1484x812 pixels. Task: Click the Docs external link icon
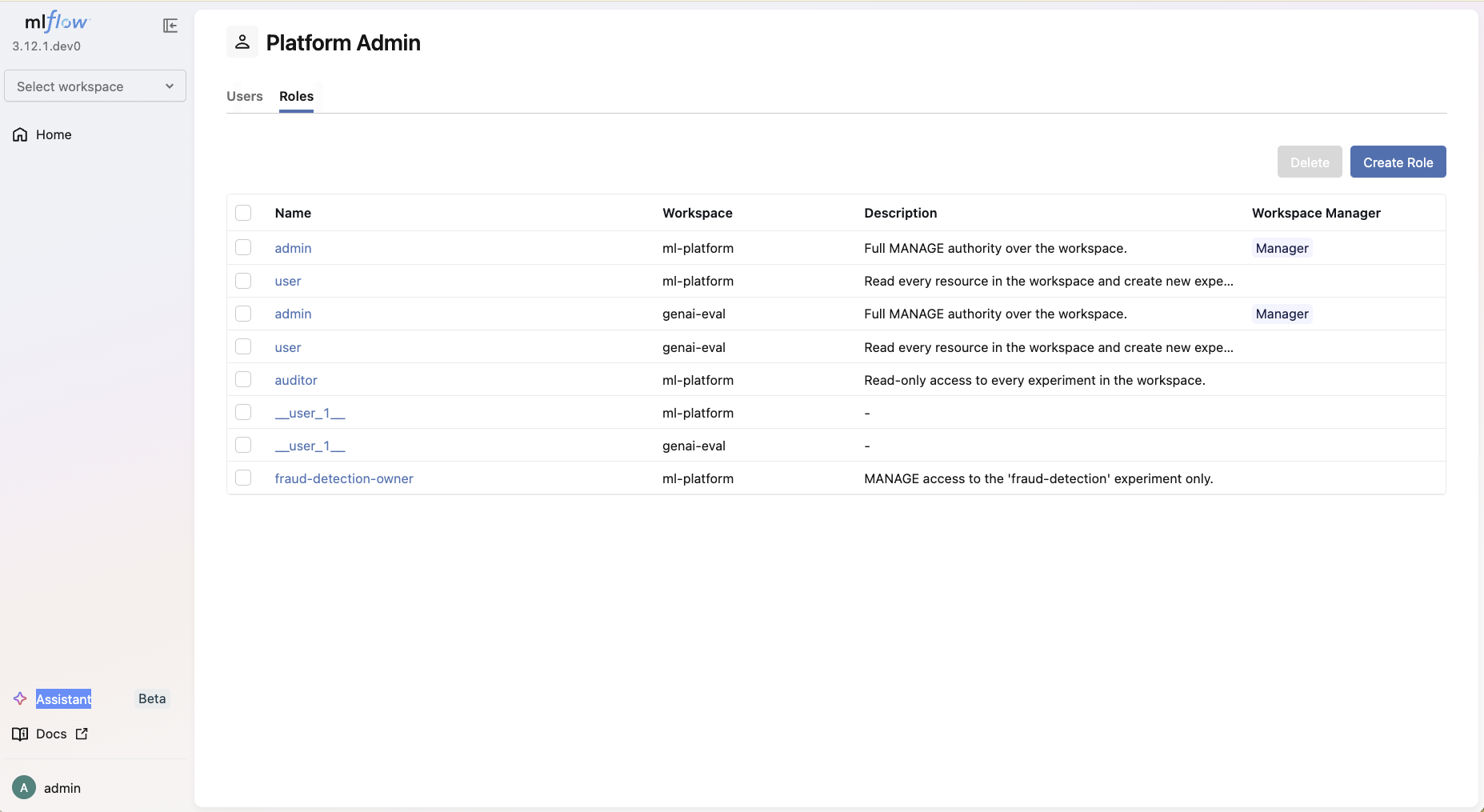pyautogui.click(x=82, y=734)
